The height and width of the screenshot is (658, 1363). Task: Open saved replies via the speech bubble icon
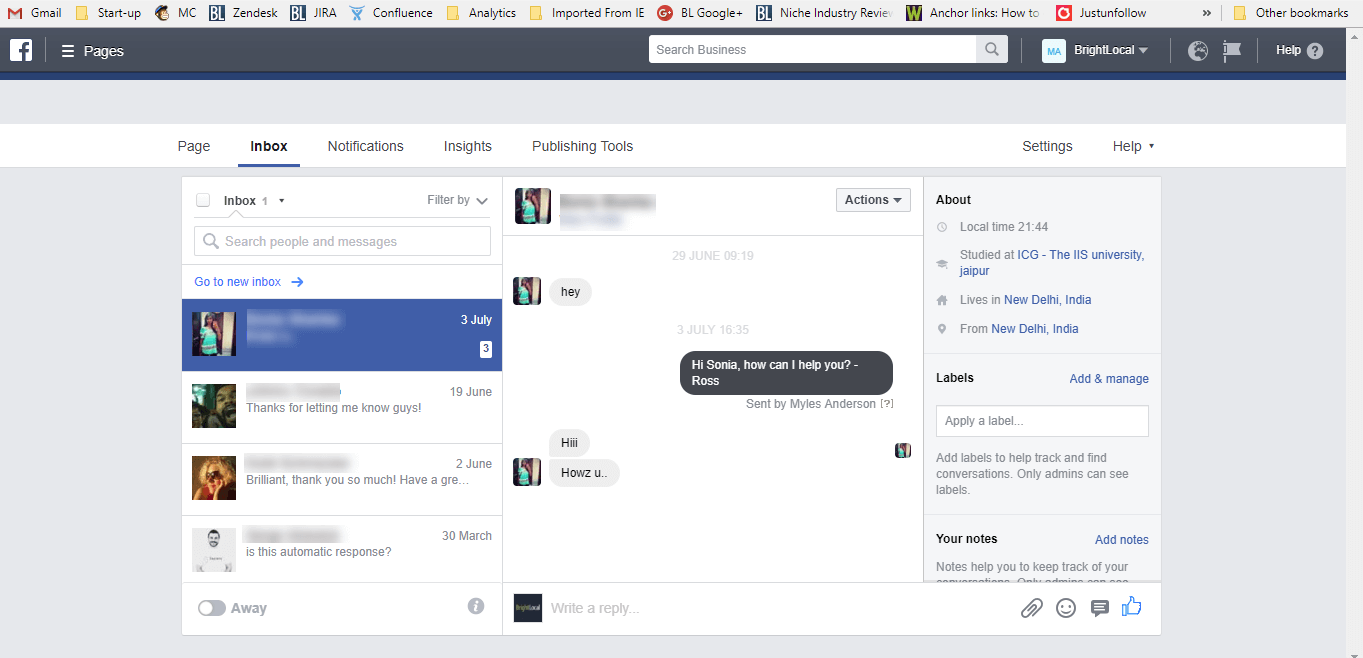[x=1100, y=607]
